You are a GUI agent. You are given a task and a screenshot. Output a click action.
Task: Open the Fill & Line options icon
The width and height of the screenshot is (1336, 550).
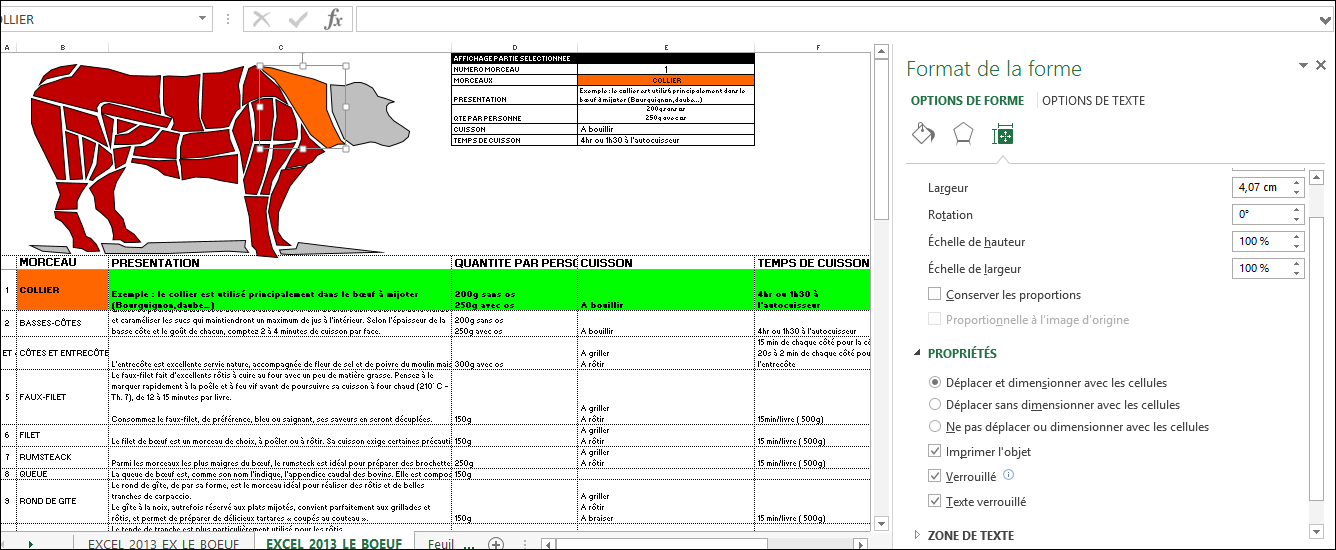click(x=923, y=134)
